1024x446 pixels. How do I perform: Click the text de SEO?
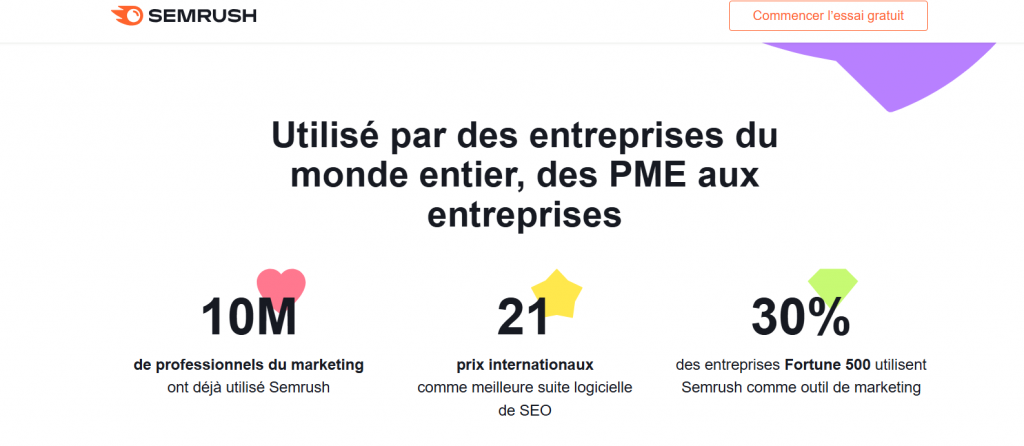click(524, 411)
